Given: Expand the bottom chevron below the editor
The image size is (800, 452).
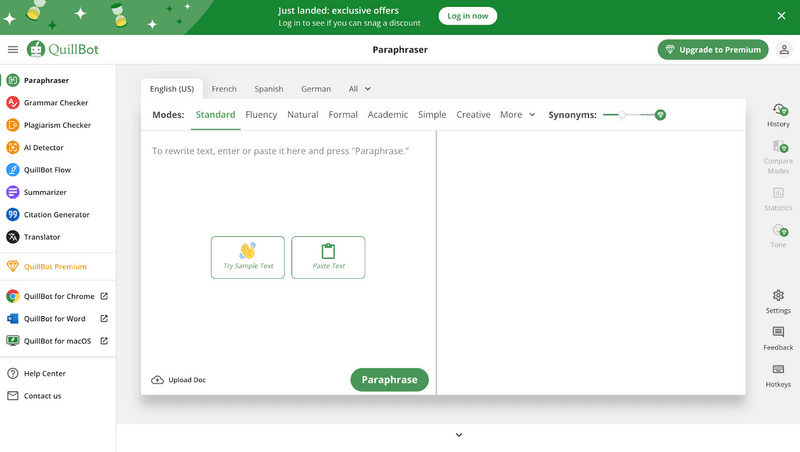Looking at the screenshot, I should (x=459, y=435).
